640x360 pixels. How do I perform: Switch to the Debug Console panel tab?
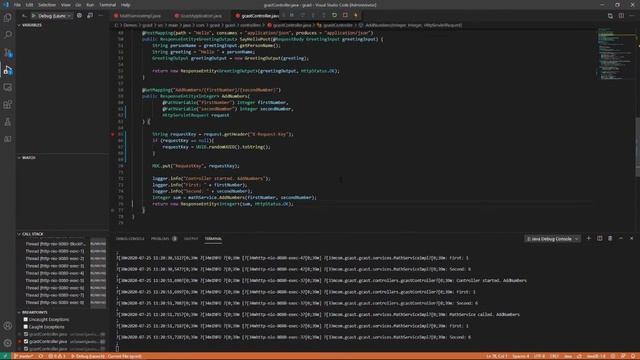[130, 239]
